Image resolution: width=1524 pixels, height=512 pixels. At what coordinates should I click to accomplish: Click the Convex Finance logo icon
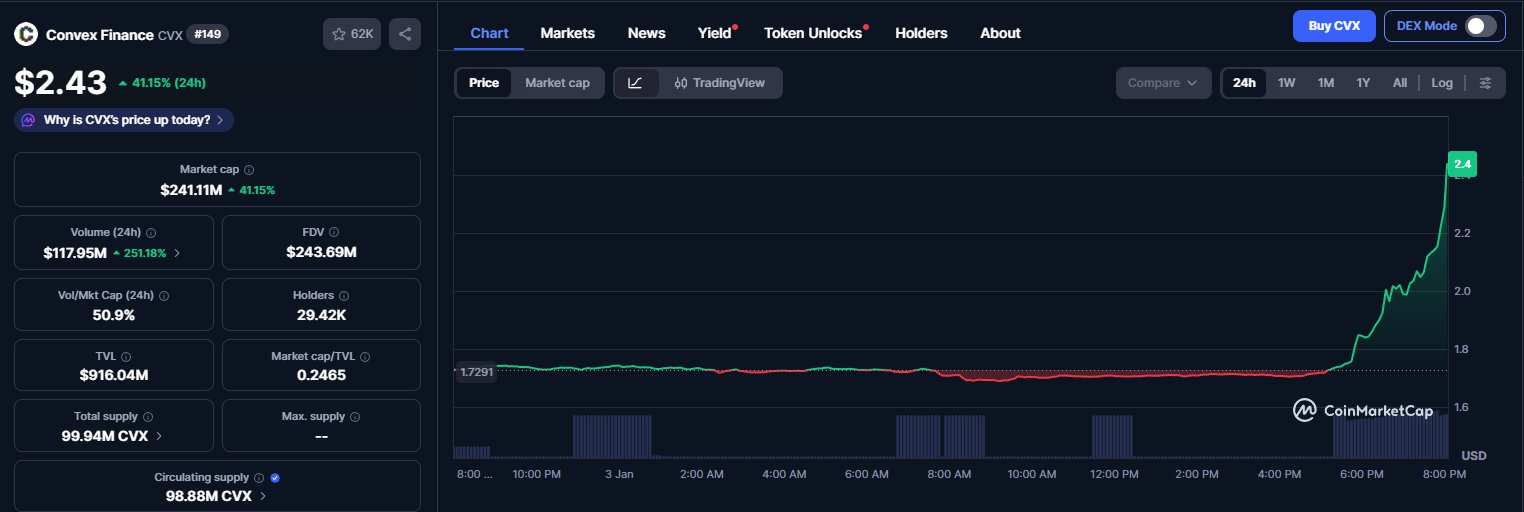point(25,34)
